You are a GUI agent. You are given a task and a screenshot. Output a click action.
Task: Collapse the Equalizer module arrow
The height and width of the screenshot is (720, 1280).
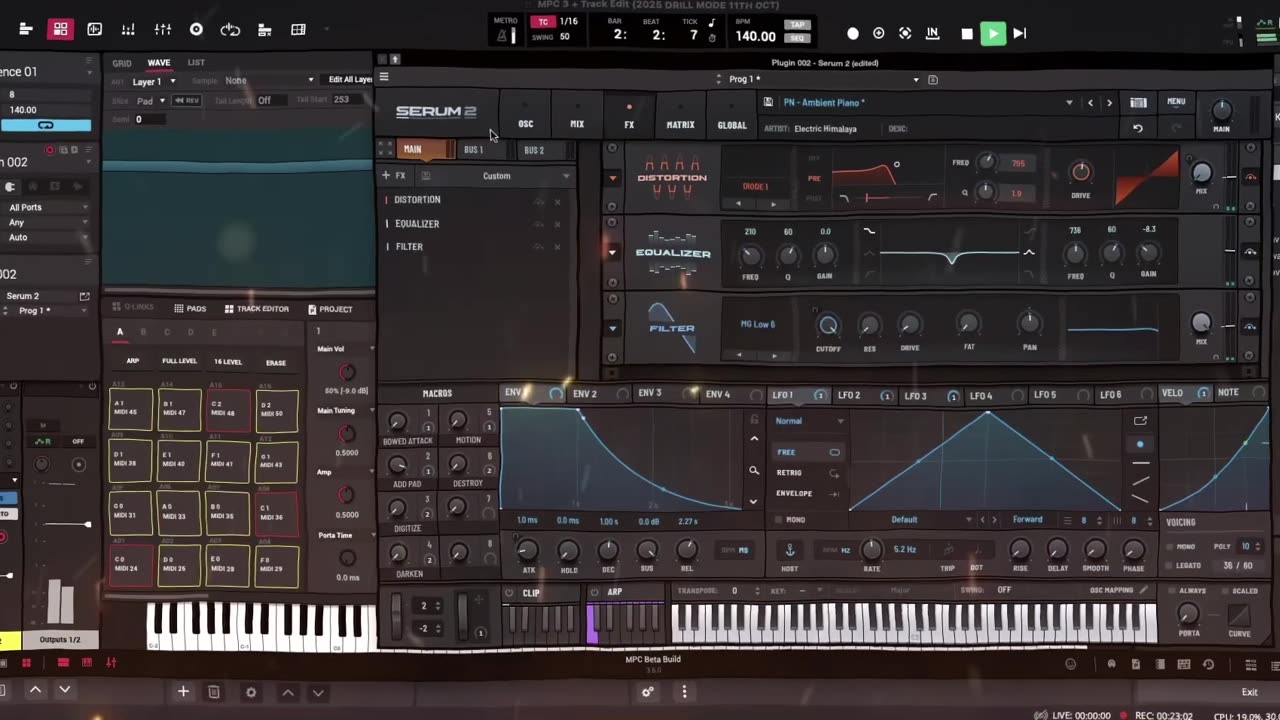point(613,253)
